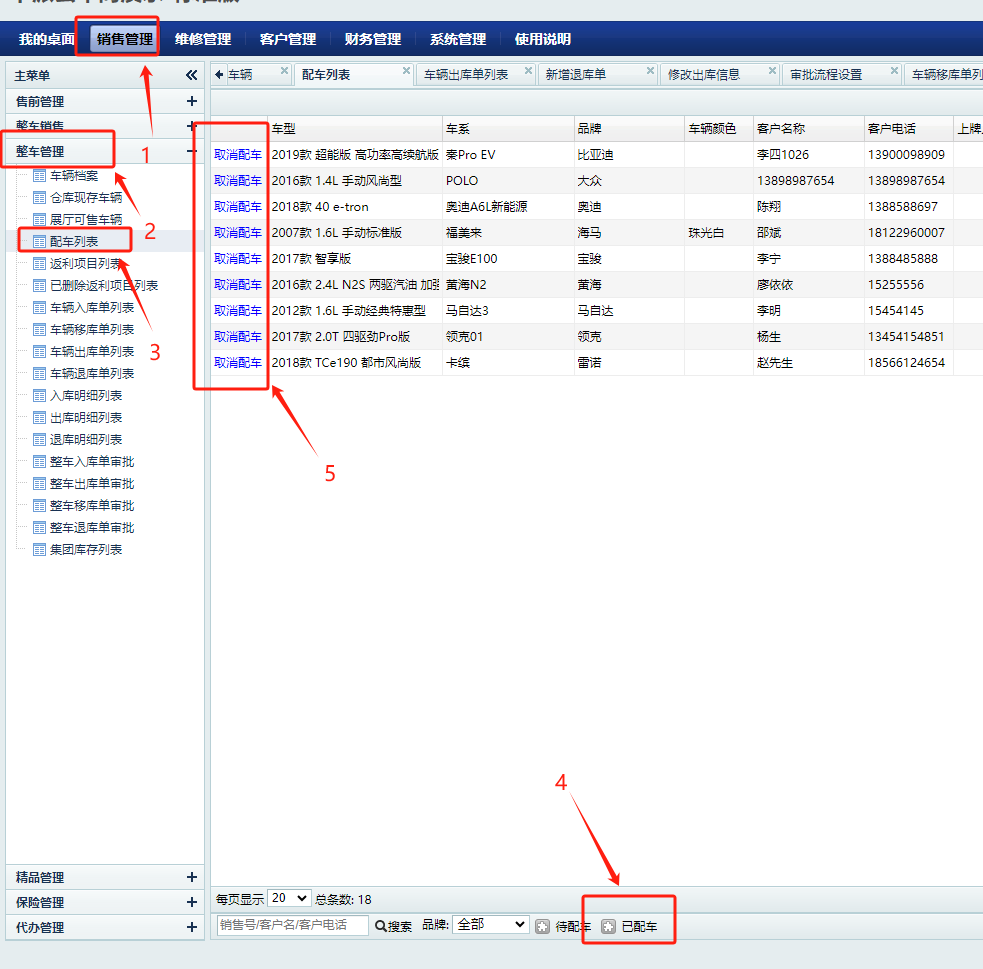Close the 配车列表 tab
The height and width of the screenshot is (969, 983).
coord(406,71)
